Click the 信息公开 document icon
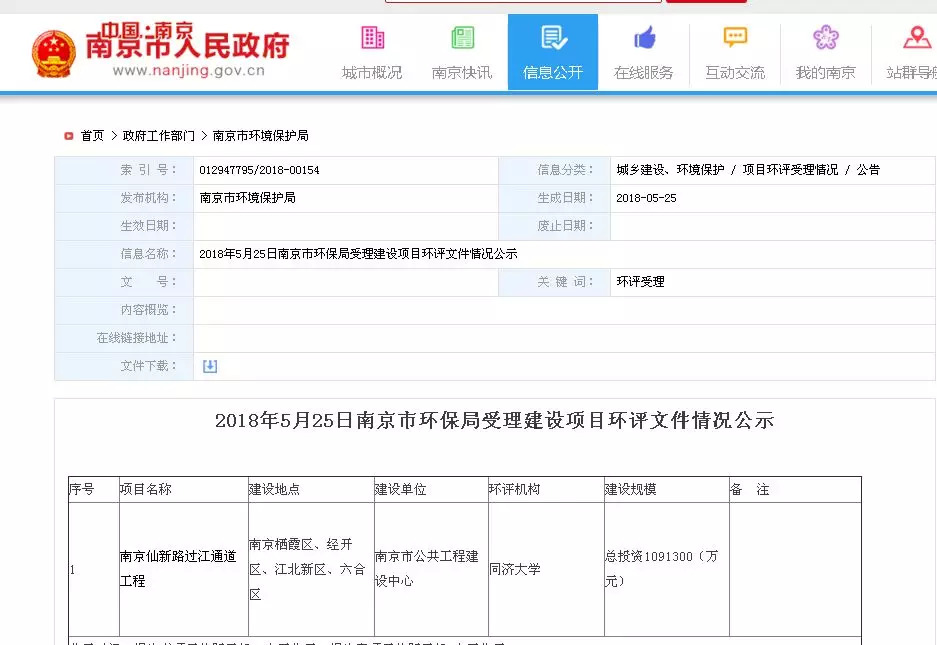Screen dimensions: 937x645 click(x=553, y=38)
